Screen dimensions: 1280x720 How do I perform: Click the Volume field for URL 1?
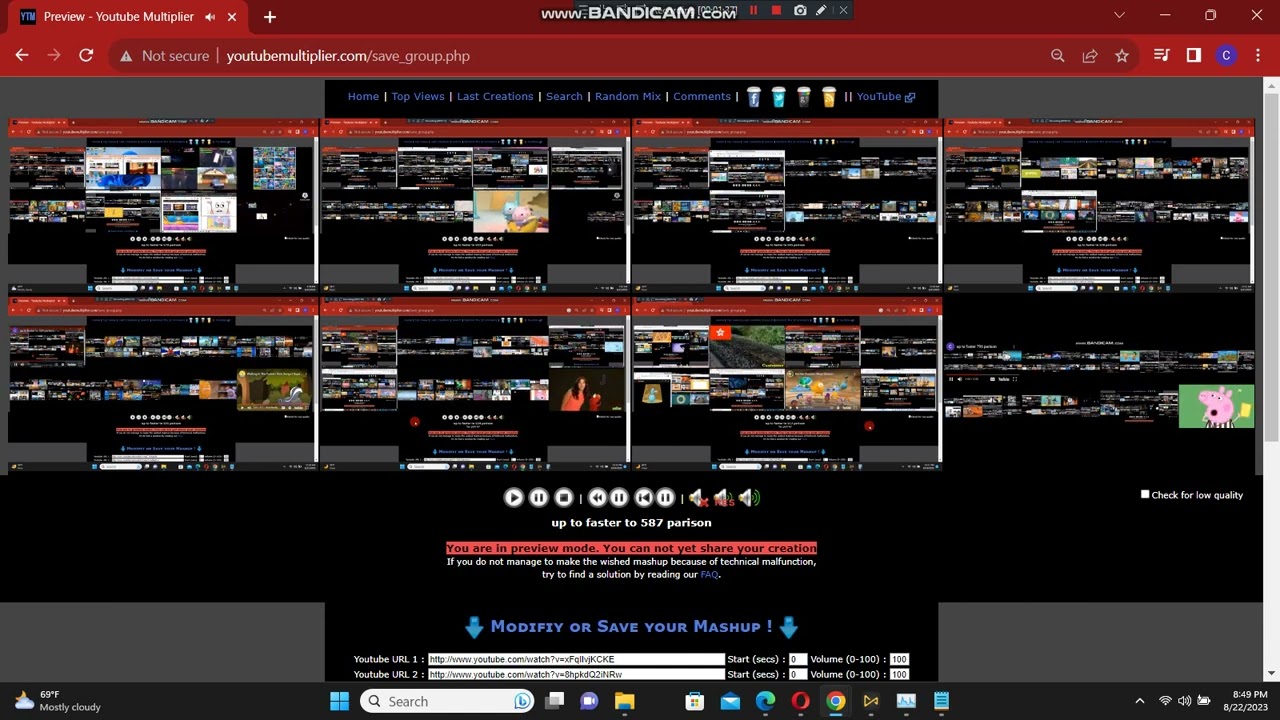[x=899, y=659]
